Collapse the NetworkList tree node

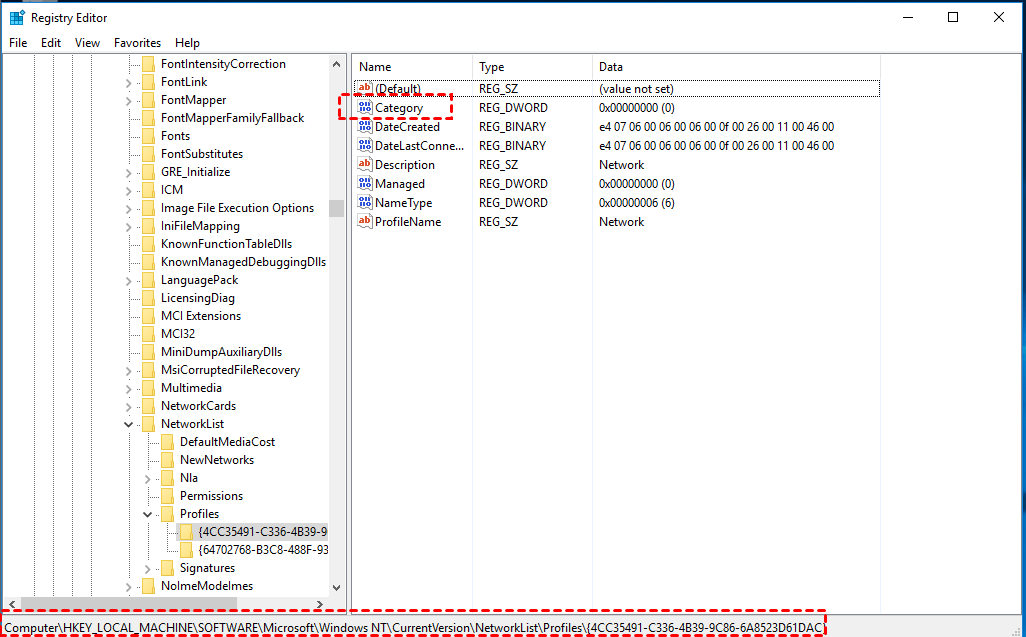[x=129, y=424]
